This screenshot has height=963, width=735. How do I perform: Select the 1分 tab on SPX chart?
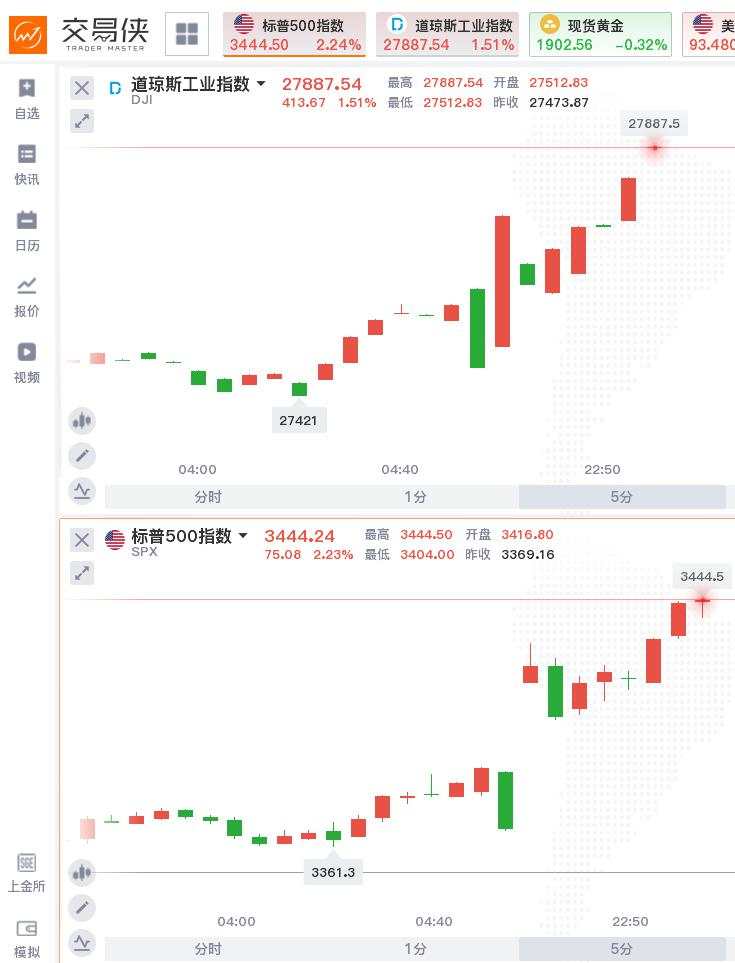pyautogui.click(x=415, y=949)
